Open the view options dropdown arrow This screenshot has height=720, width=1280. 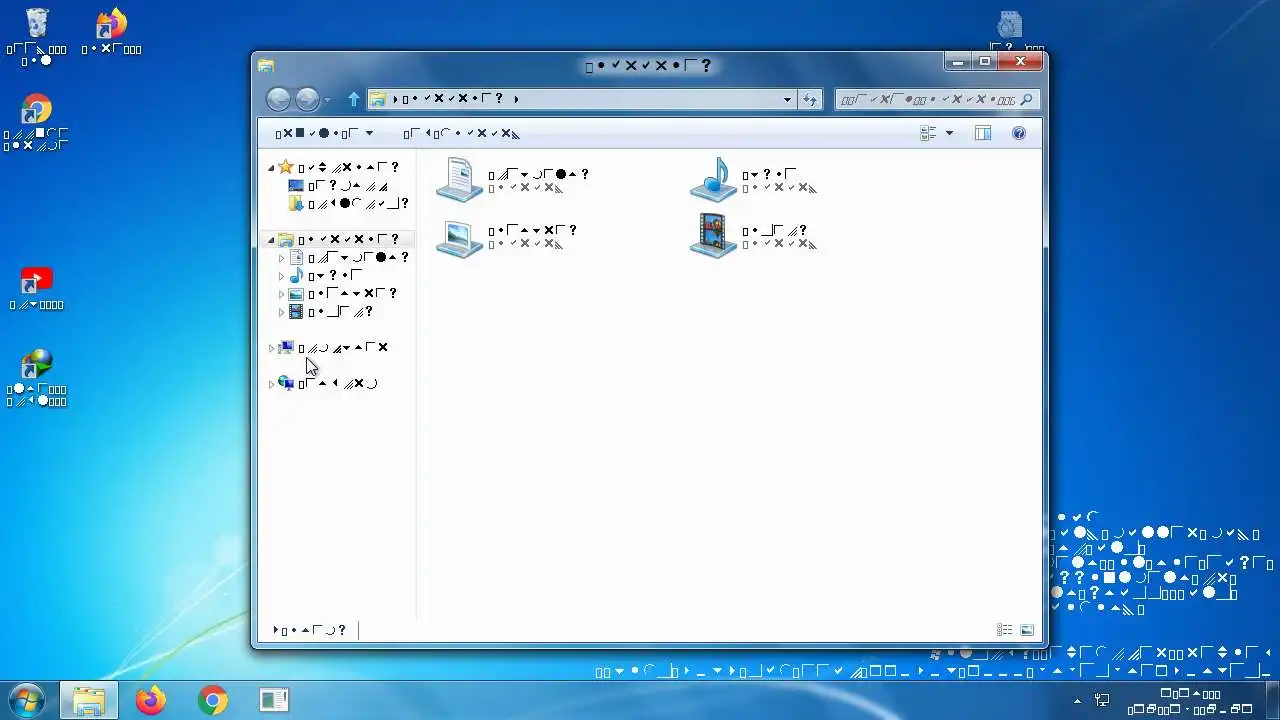949,133
